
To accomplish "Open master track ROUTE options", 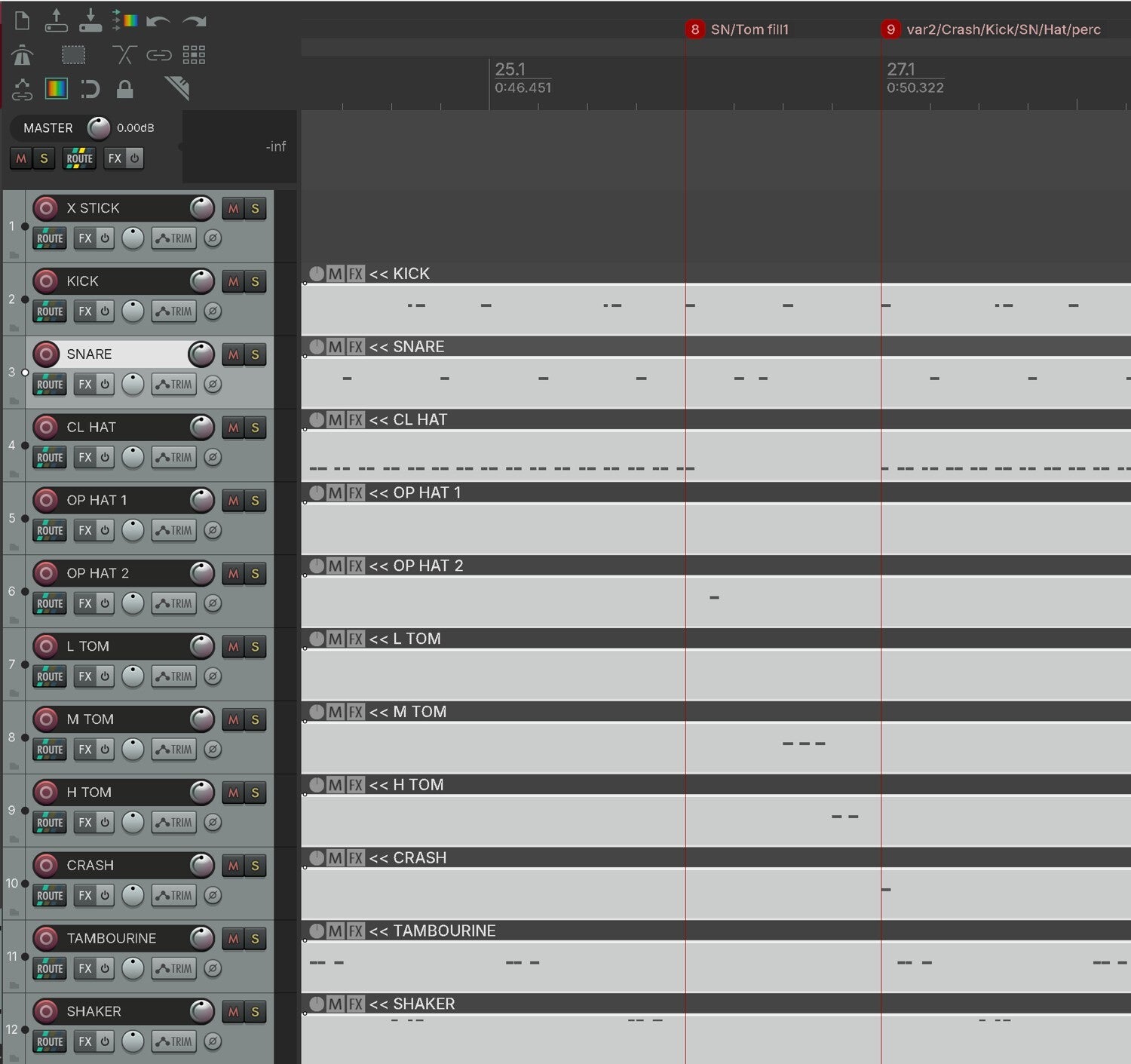I will [79, 158].
